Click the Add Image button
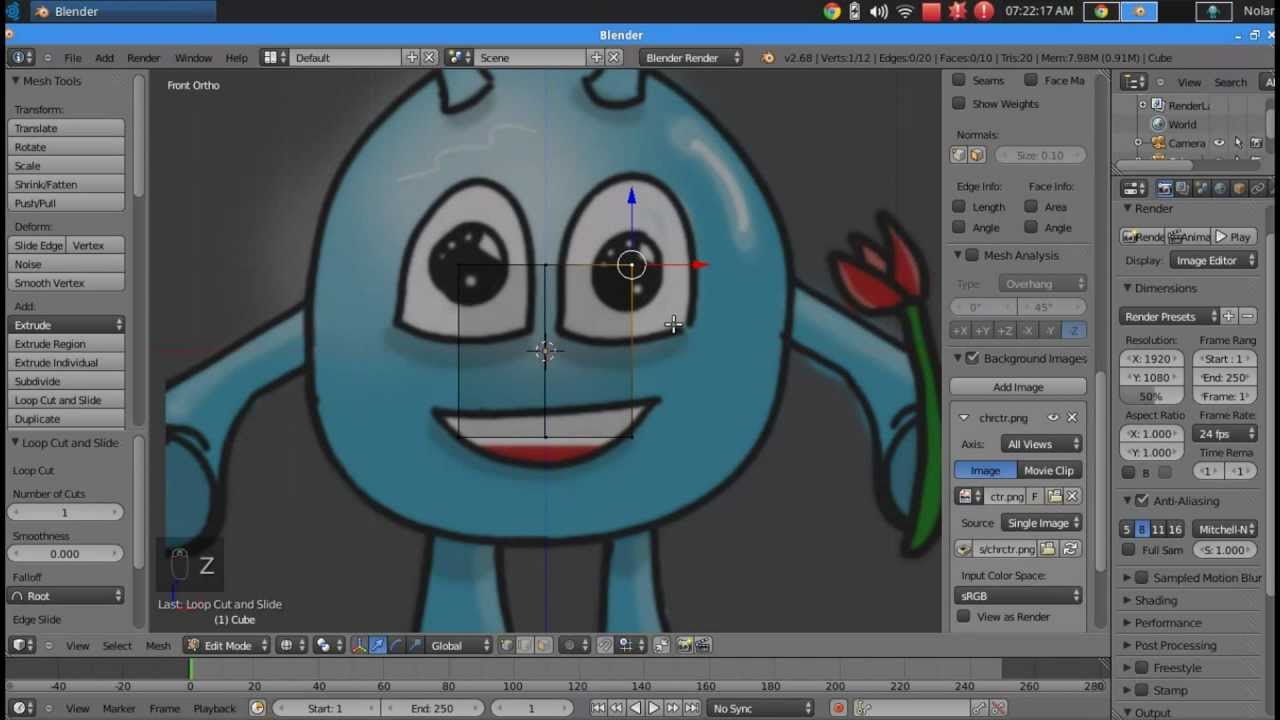Image resolution: width=1280 pixels, height=720 pixels. click(x=1018, y=387)
